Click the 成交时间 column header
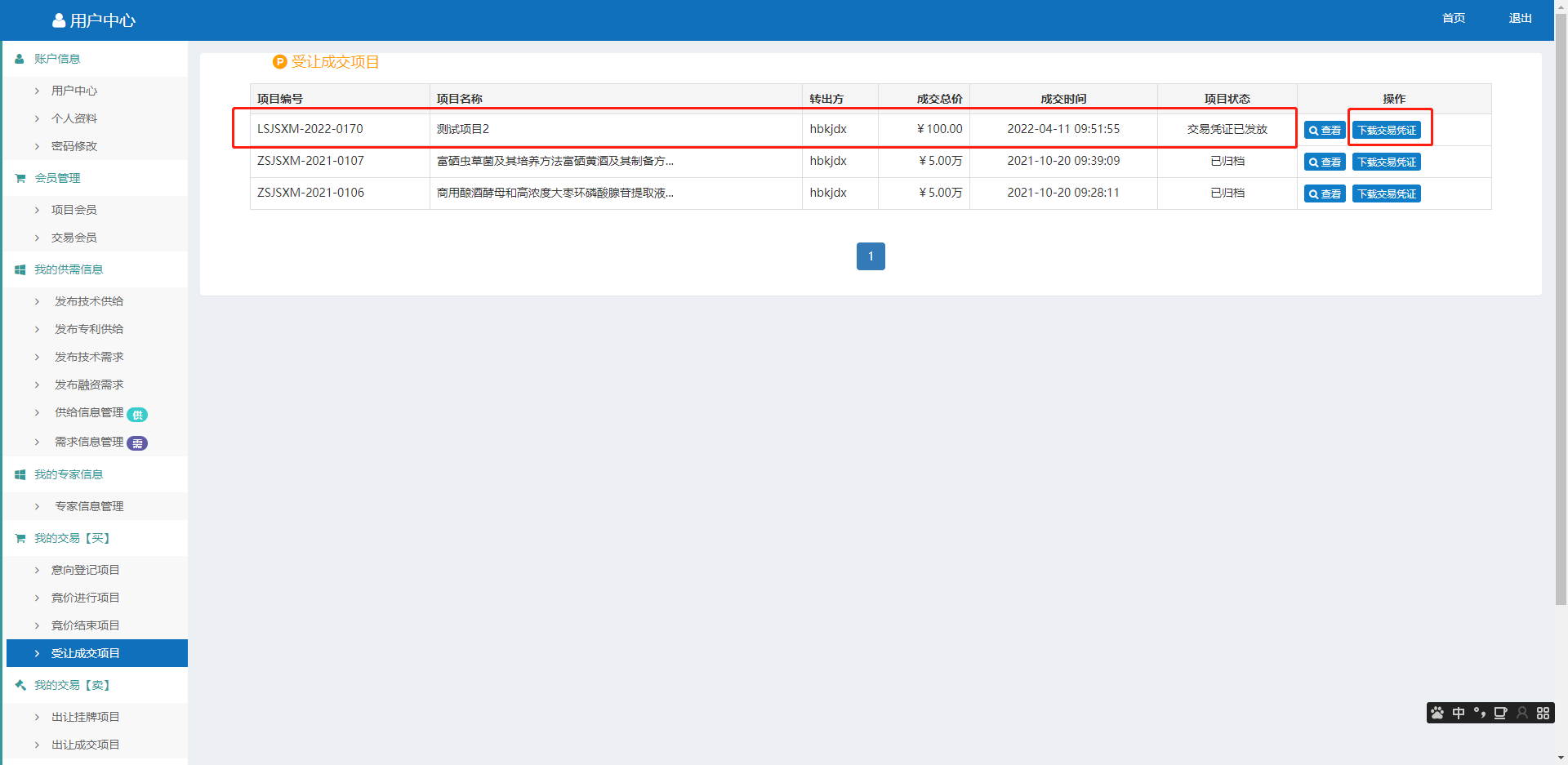The height and width of the screenshot is (765, 1568). [1063, 99]
